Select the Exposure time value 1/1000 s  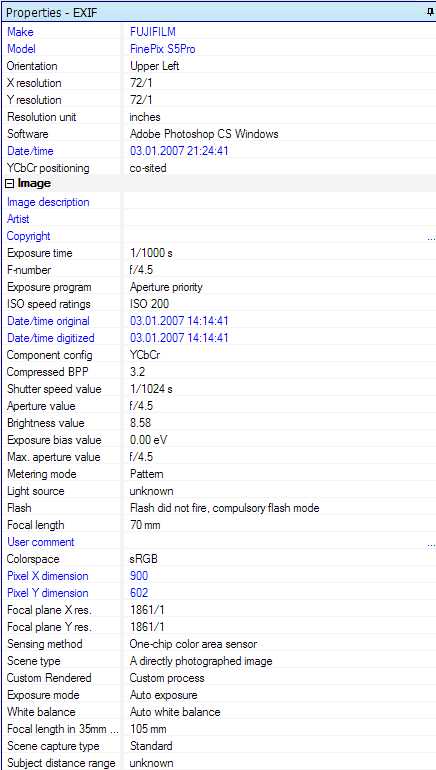[x=151, y=253]
